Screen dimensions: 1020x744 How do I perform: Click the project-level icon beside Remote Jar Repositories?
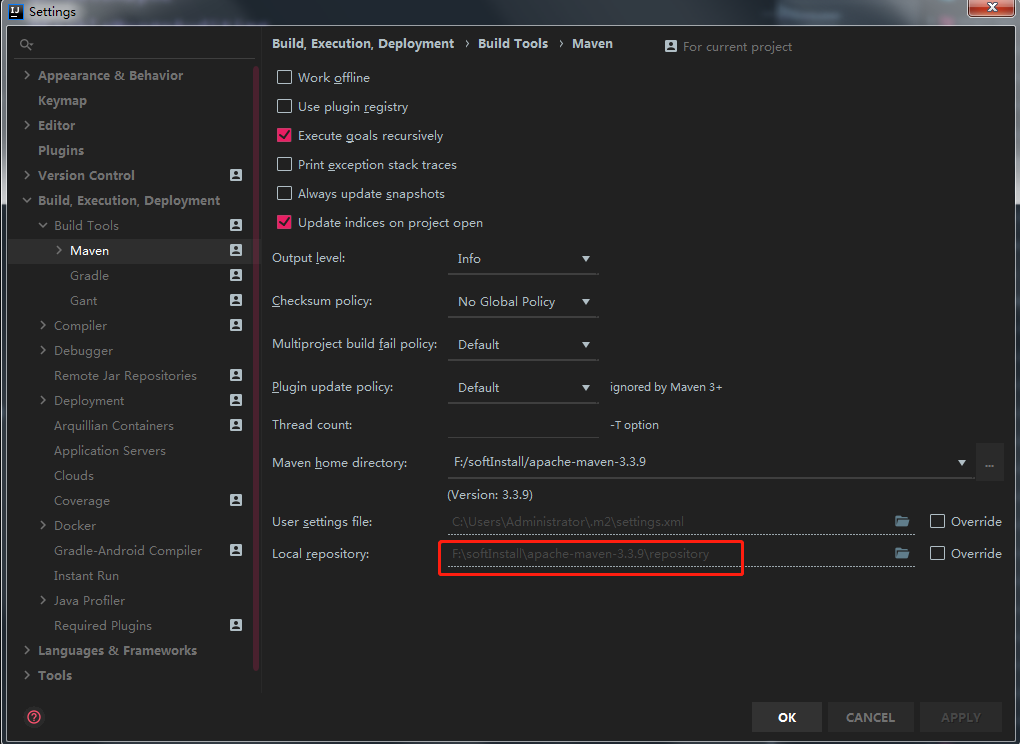pyautogui.click(x=236, y=375)
